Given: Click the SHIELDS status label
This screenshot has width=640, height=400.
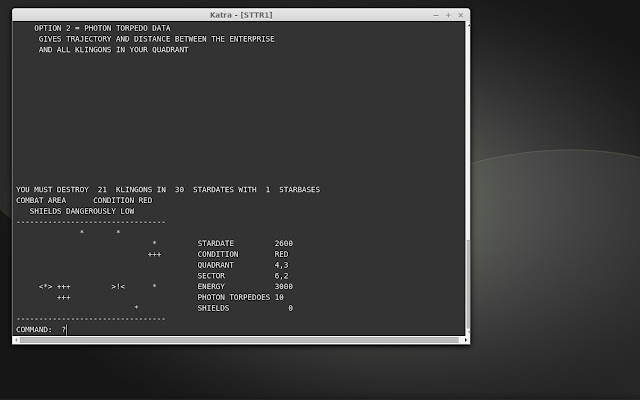Looking at the screenshot, I should [x=213, y=308].
